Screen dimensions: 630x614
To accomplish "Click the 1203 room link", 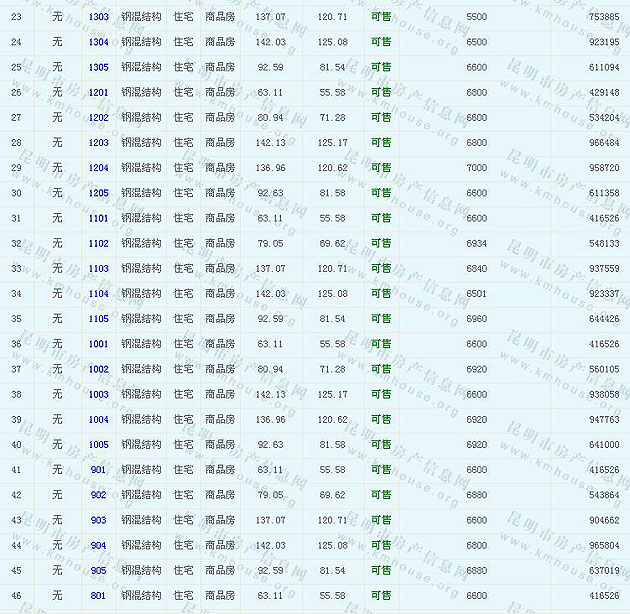I will [x=98, y=143].
